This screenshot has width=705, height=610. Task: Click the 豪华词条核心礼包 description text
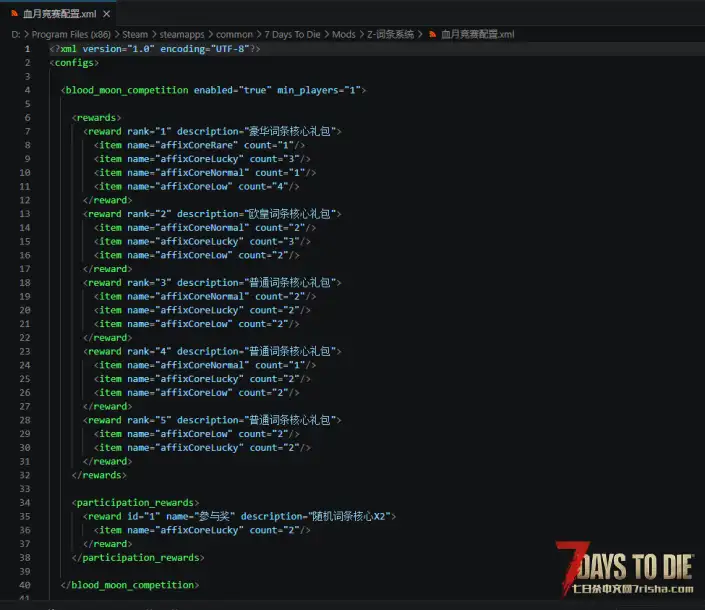click(x=290, y=131)
